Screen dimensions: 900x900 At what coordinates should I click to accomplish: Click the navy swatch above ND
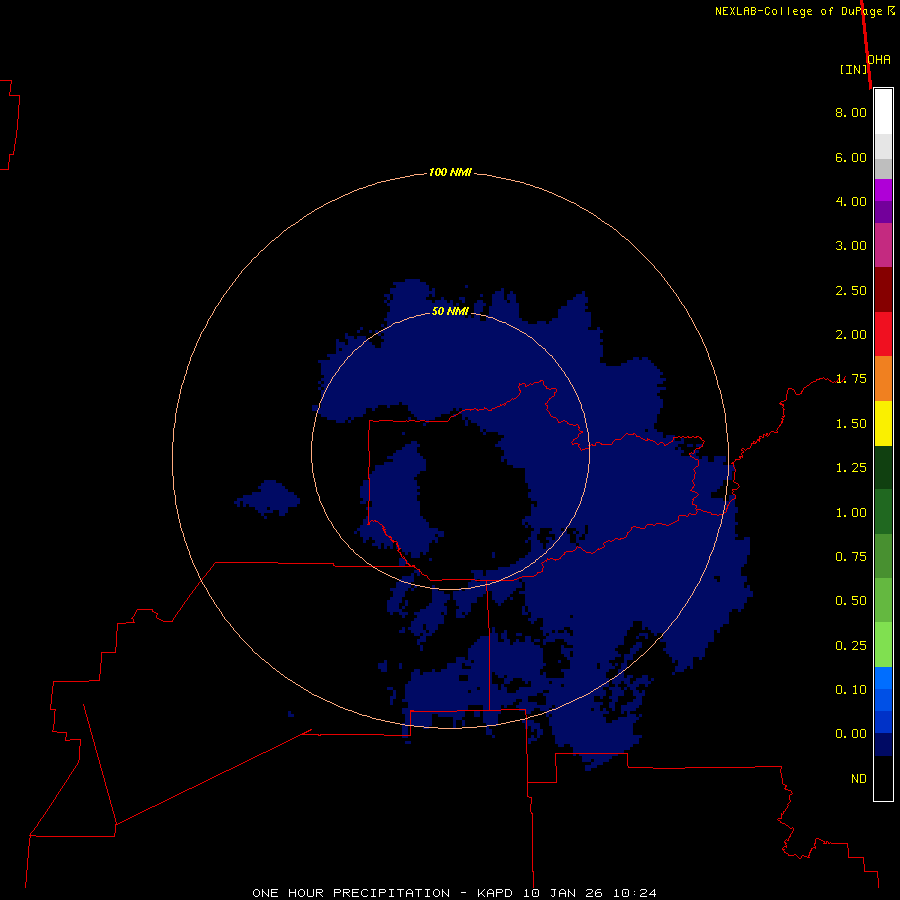(x=883, y=745)
